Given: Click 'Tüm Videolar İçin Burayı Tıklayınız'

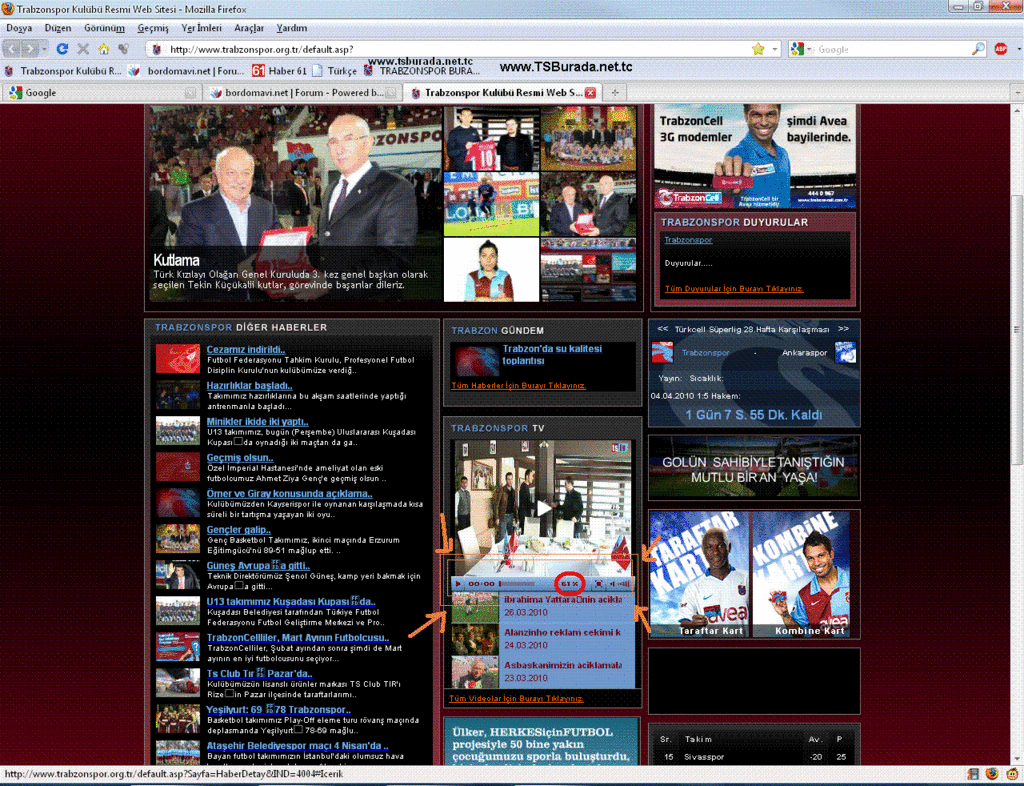Looking at the screenshot, I should point(516,699).
